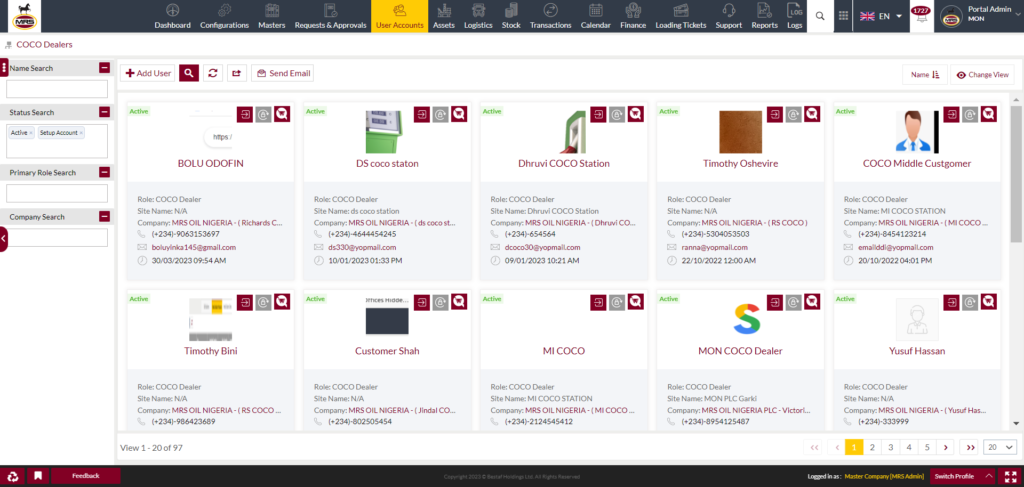The image size is (1024, 487).
Task: Open Finance menu
Action: 632,16
